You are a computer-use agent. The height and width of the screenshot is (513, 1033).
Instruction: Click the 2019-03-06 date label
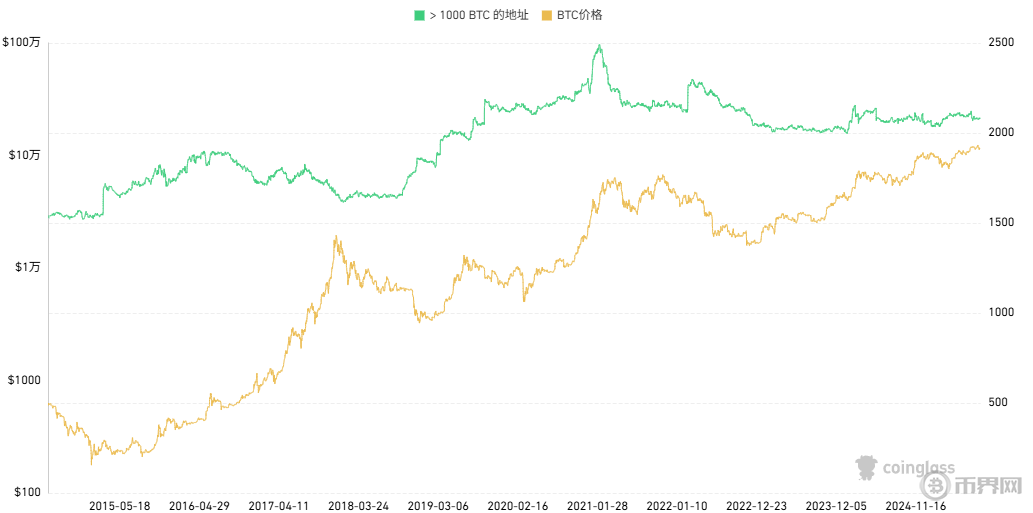coord(438,506)
